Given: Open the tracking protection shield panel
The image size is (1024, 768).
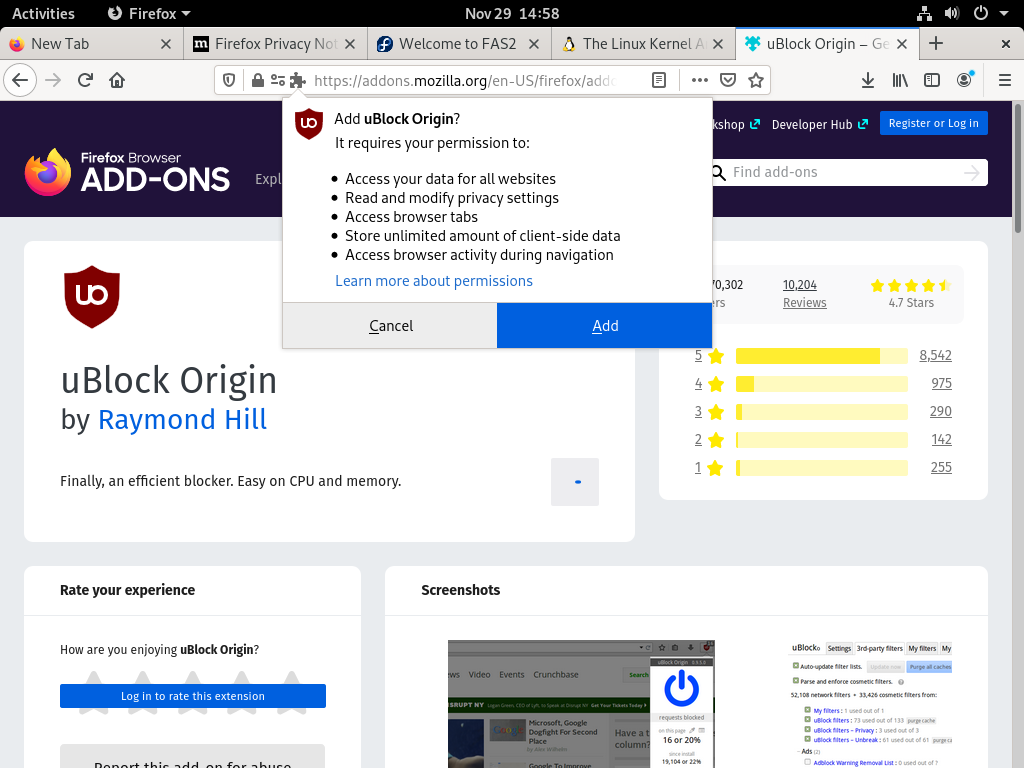Looking at the screenshot, I should point(229,80).
